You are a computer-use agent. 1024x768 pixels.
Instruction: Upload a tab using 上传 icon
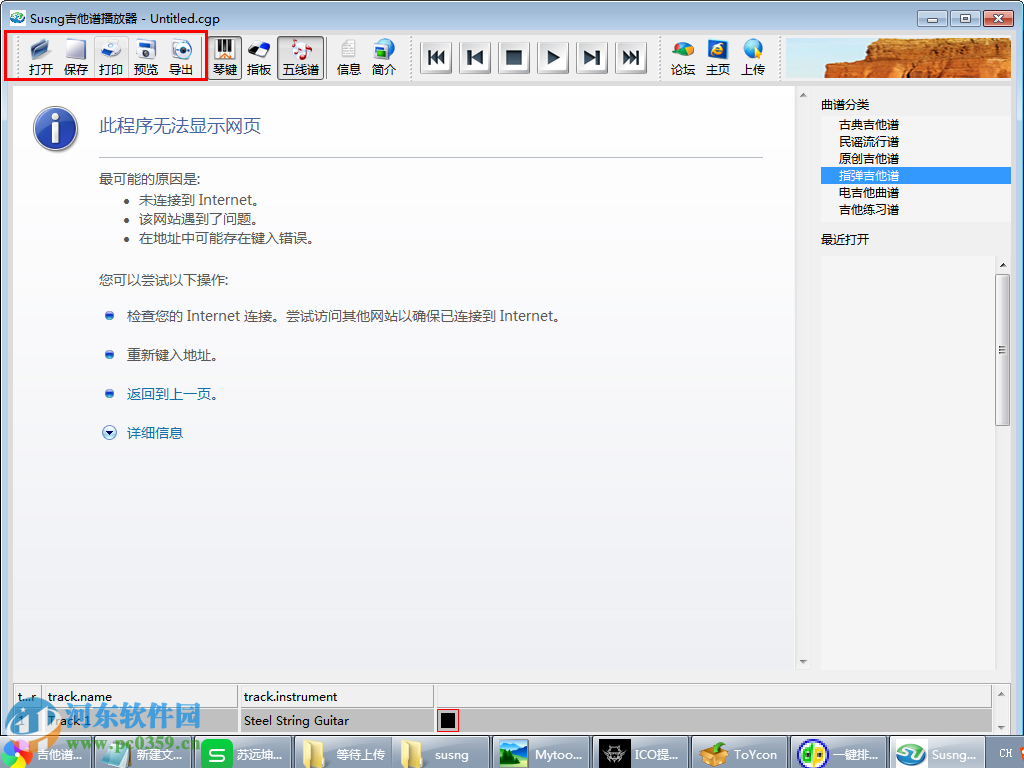[x=753, y=57]
